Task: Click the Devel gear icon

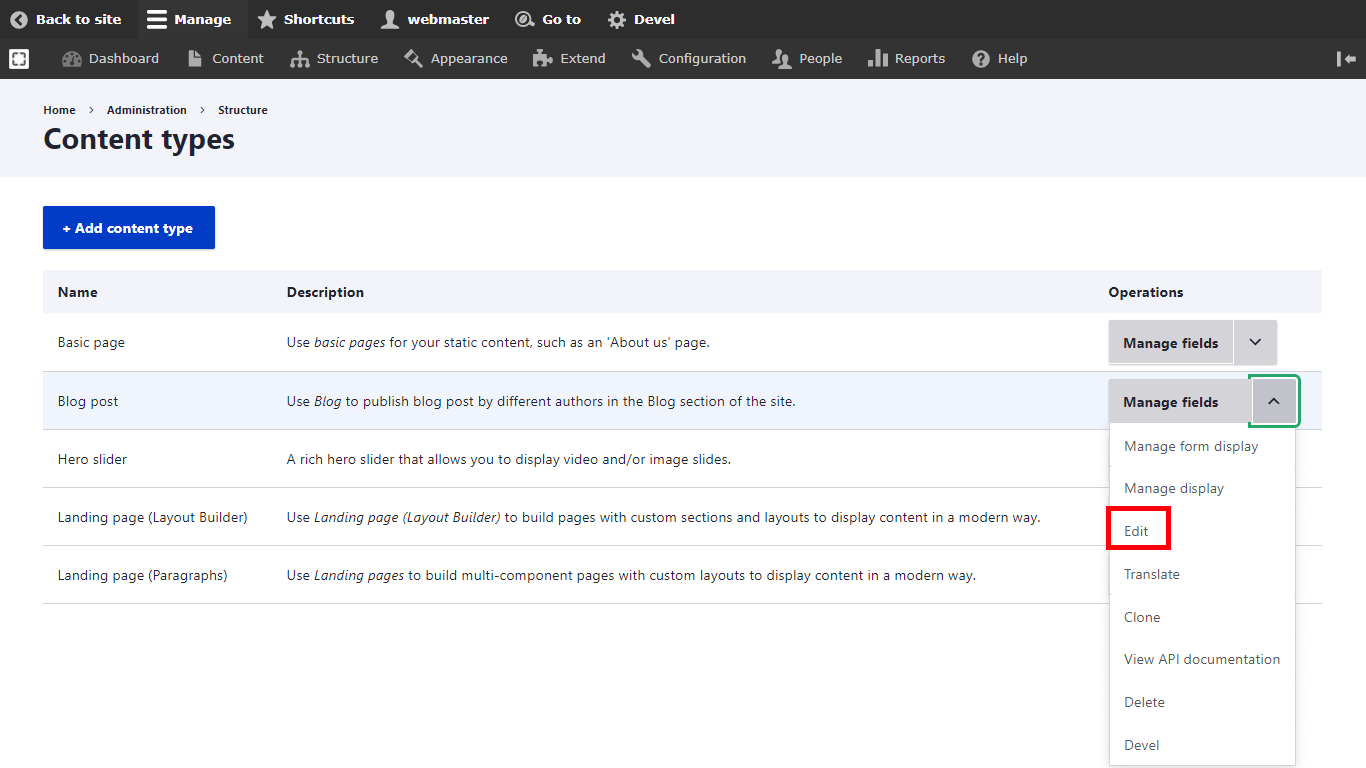Action: [x=617, y=19]
